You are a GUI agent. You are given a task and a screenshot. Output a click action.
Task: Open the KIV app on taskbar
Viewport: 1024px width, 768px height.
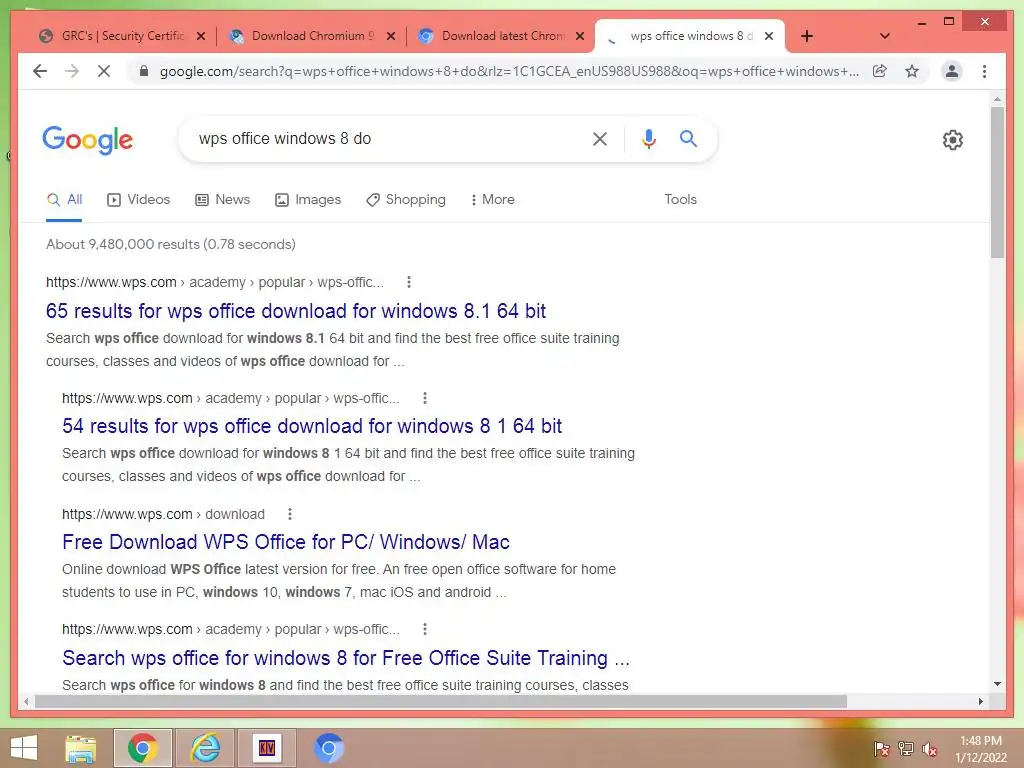267,748
